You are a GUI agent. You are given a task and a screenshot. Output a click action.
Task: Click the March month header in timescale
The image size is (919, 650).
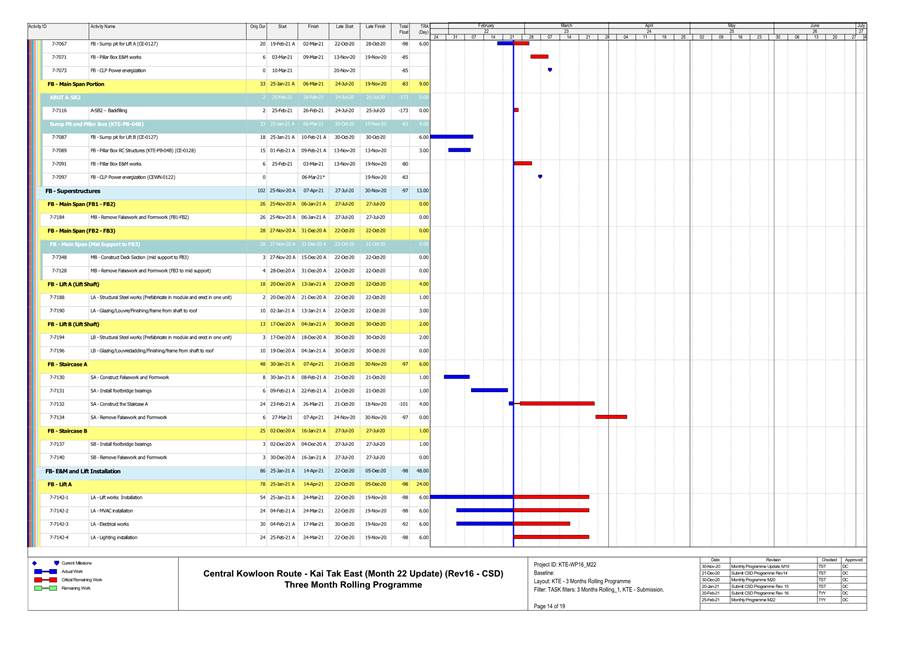coord(566,24)
